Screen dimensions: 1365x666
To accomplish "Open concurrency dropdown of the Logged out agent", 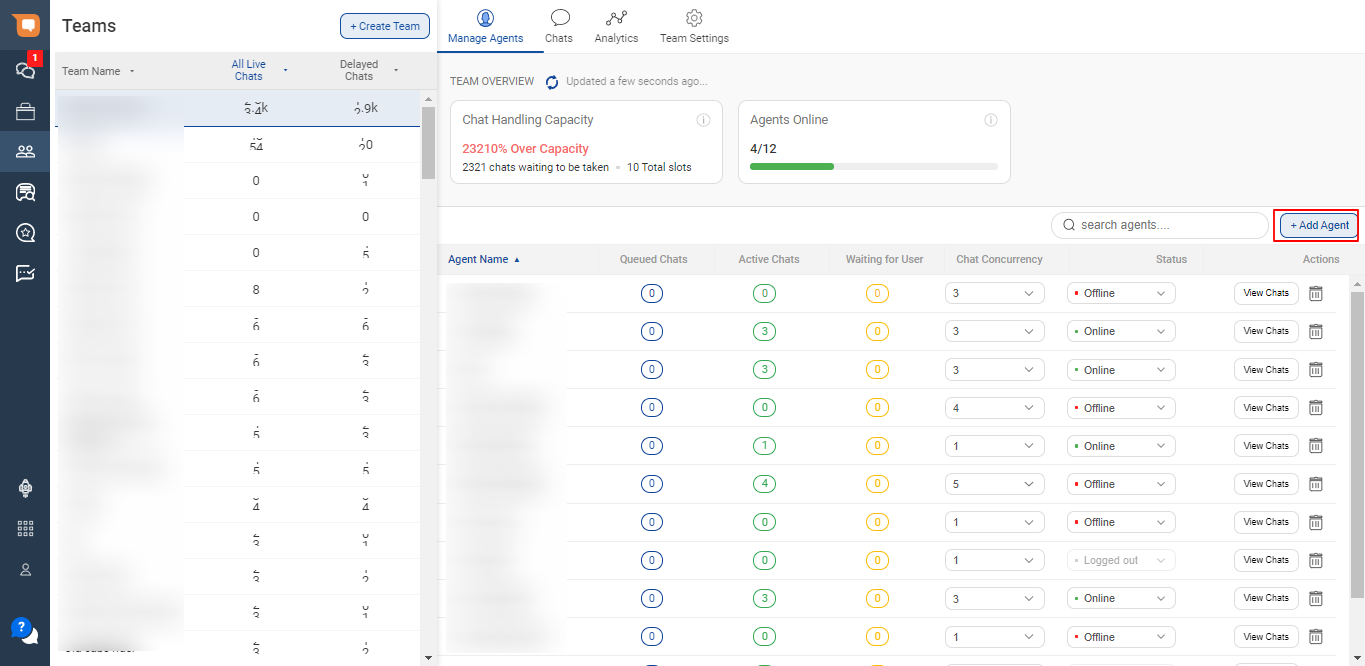I will (x=994, y=560).
